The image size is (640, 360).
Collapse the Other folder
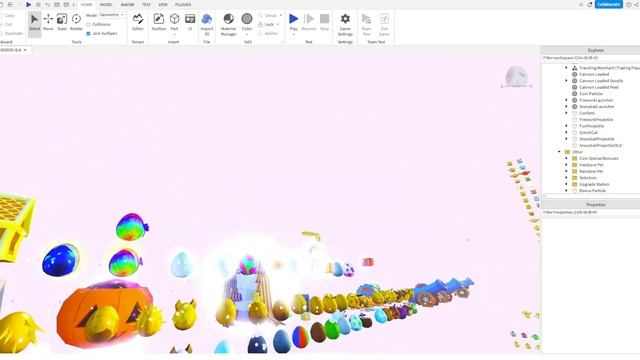click(x=559, y=152)
